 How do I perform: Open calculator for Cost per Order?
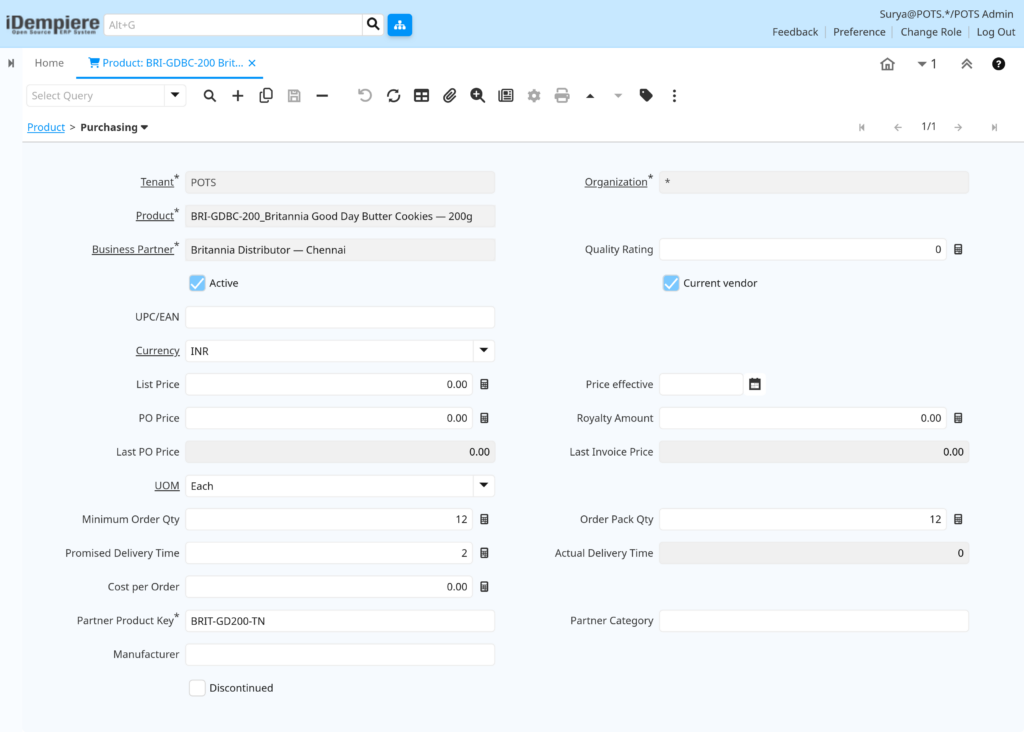(485, 587)
